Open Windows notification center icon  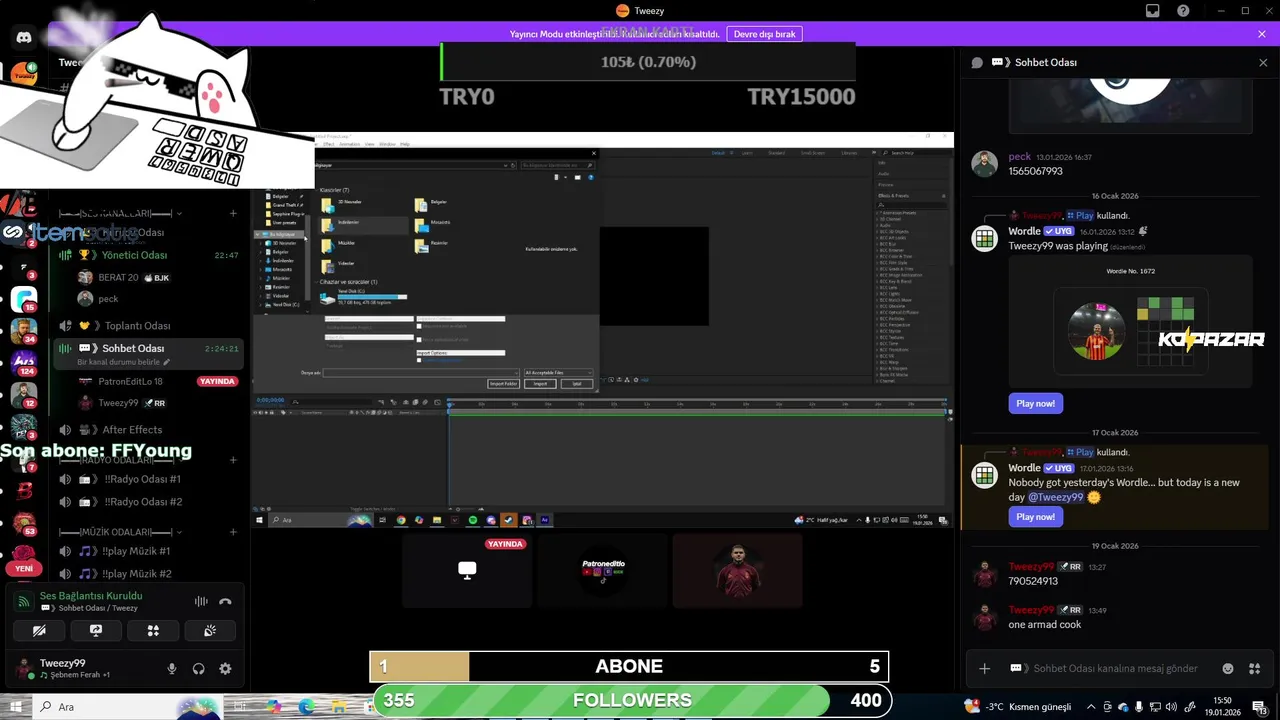[1261, 706]
